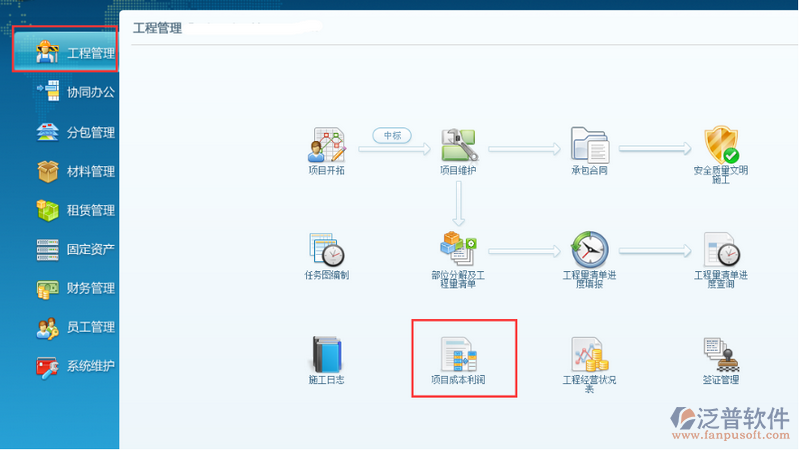Select 分包管理 label in the sidebar
The height and width of the screenshot is (451, 800).
pos(91,133)
